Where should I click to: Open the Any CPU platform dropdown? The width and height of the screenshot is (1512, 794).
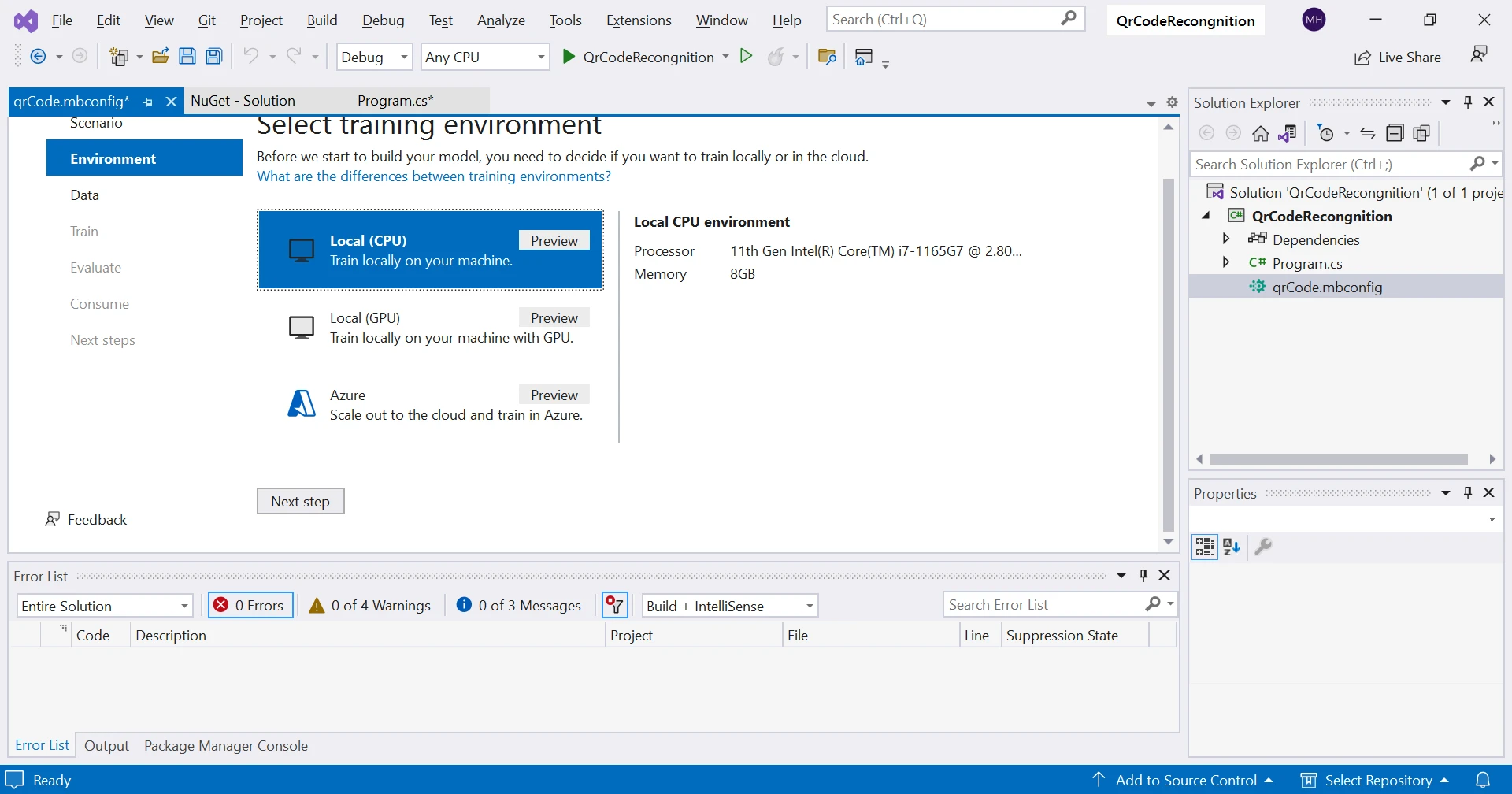484,57
